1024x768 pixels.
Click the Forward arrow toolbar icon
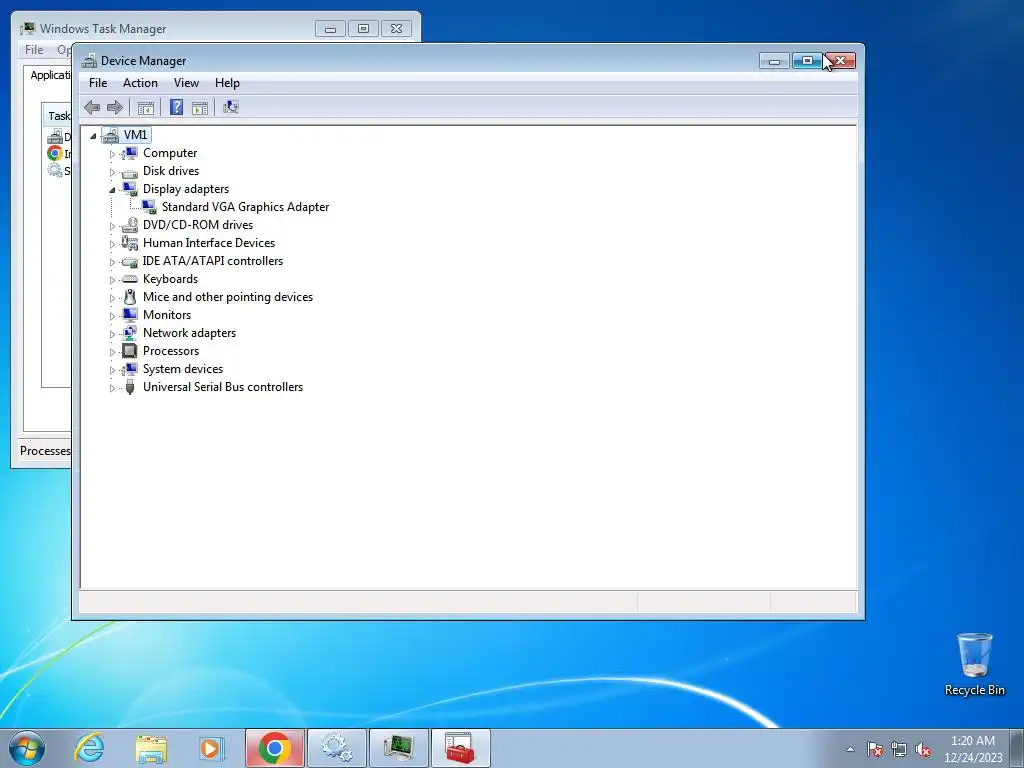tap(115, 107)
